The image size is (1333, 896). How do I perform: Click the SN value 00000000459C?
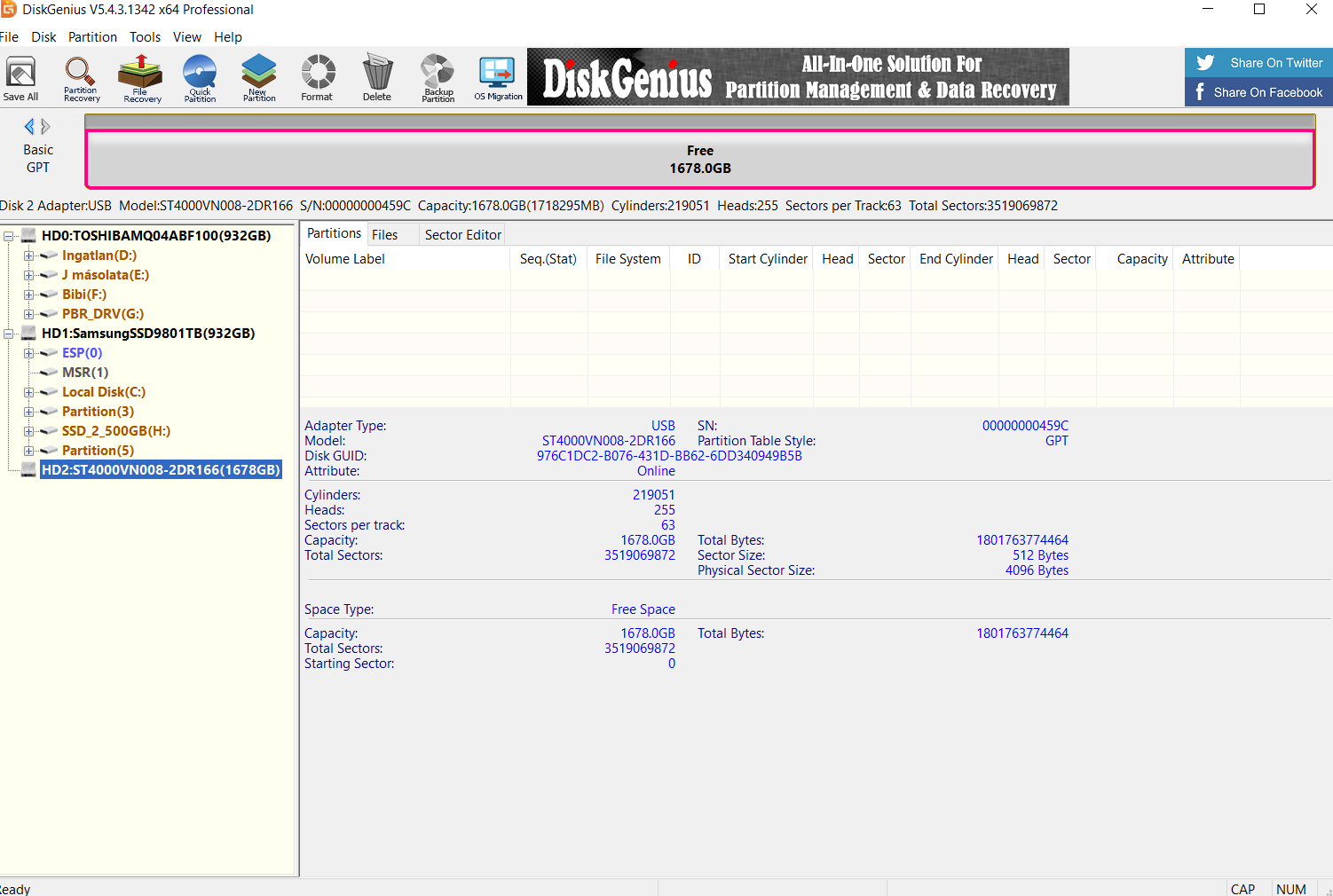[x=1025, y=426]
